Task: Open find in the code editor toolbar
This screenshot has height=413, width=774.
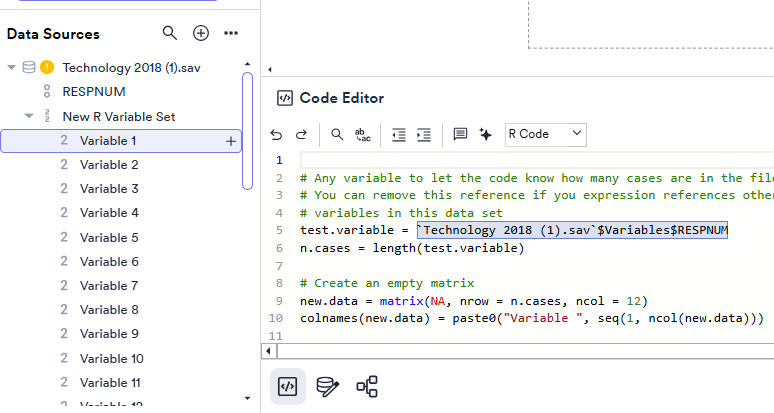Action: [x=337, y=134]
